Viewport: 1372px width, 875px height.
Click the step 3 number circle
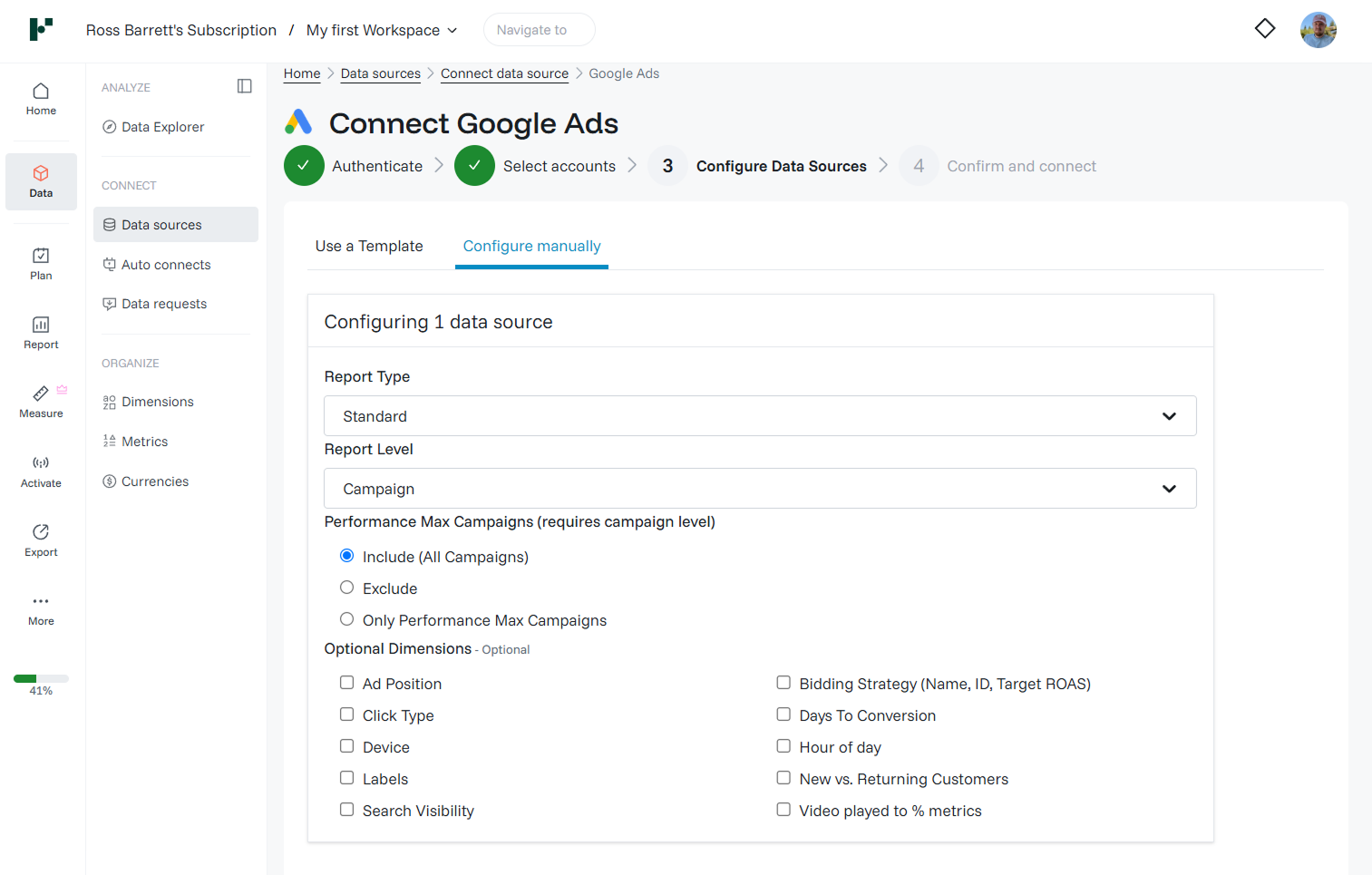[667, 166]
